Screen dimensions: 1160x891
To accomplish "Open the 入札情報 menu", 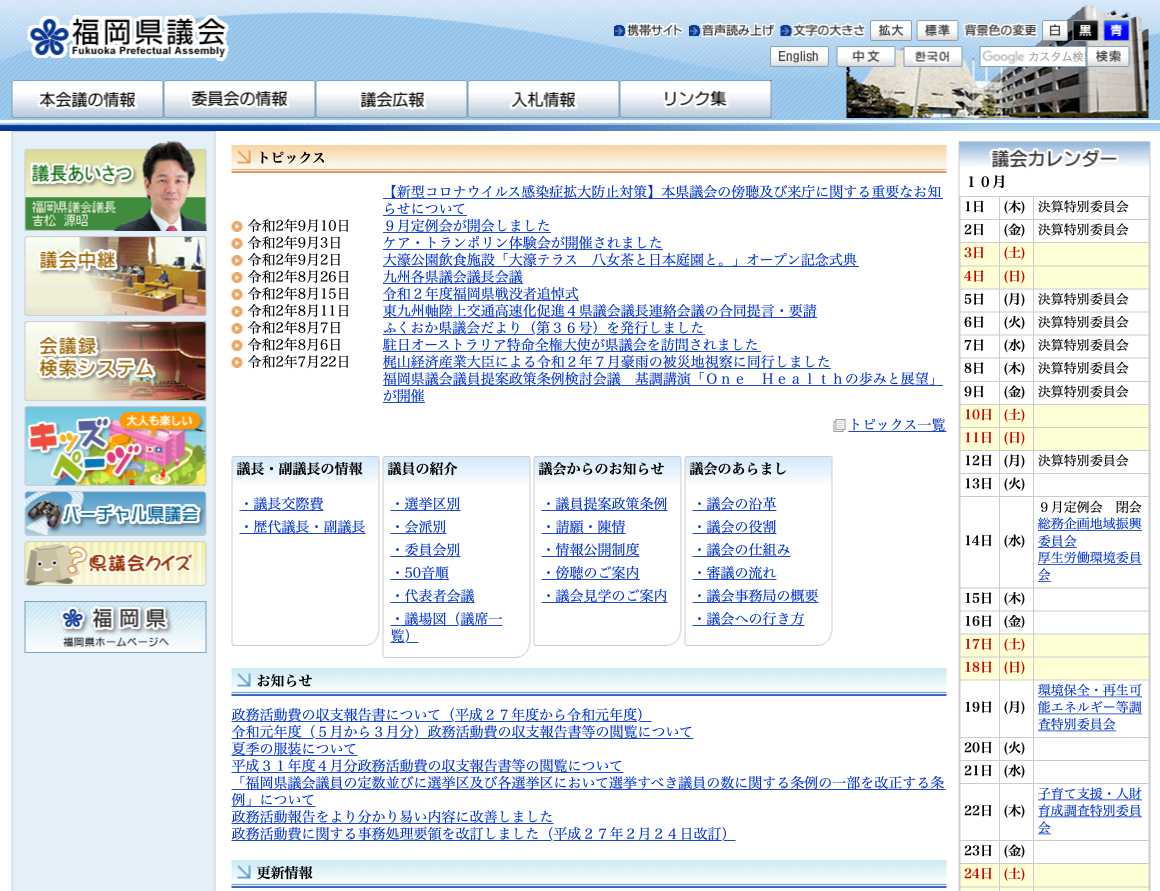I will point(543,99).
